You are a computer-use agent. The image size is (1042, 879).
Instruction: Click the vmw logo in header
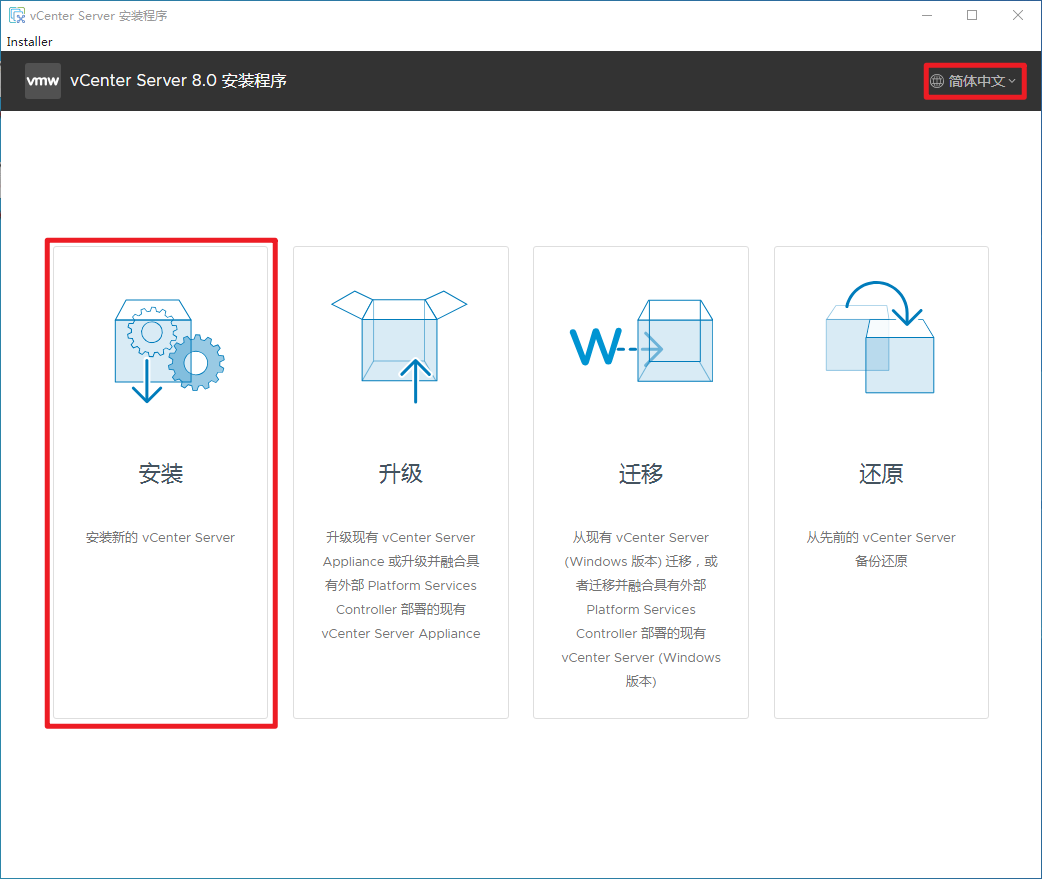coord(43,81)
